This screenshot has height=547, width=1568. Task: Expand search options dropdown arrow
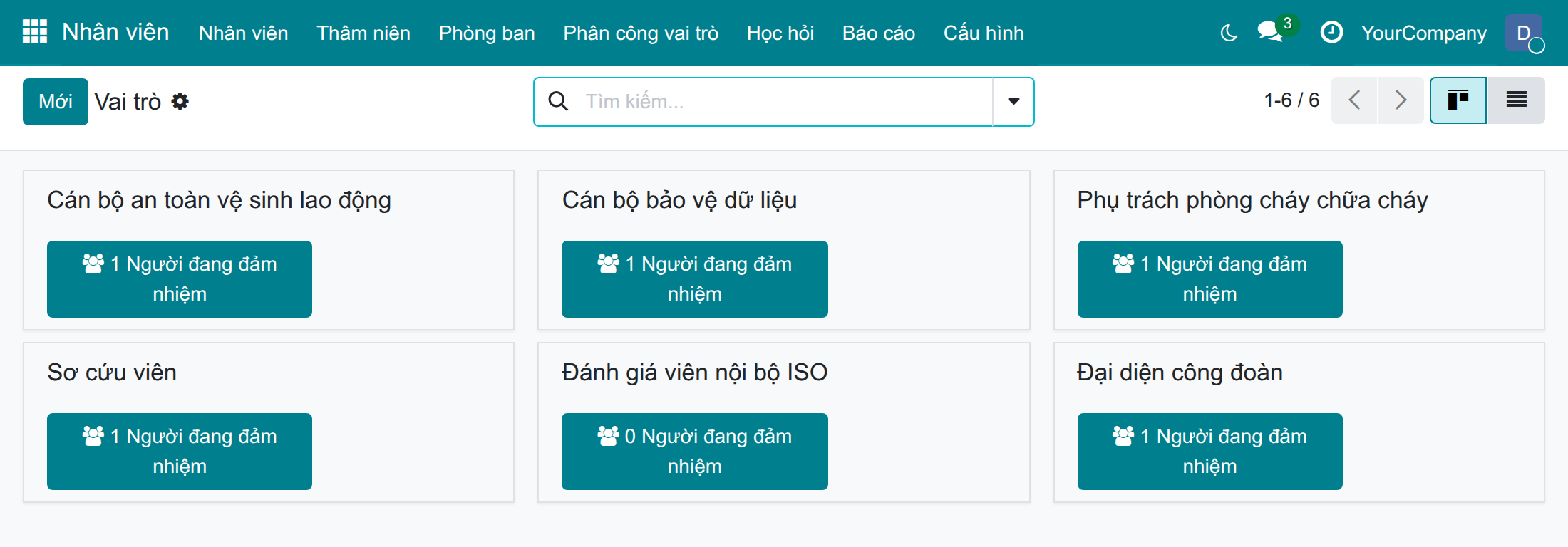(1013, 102)
